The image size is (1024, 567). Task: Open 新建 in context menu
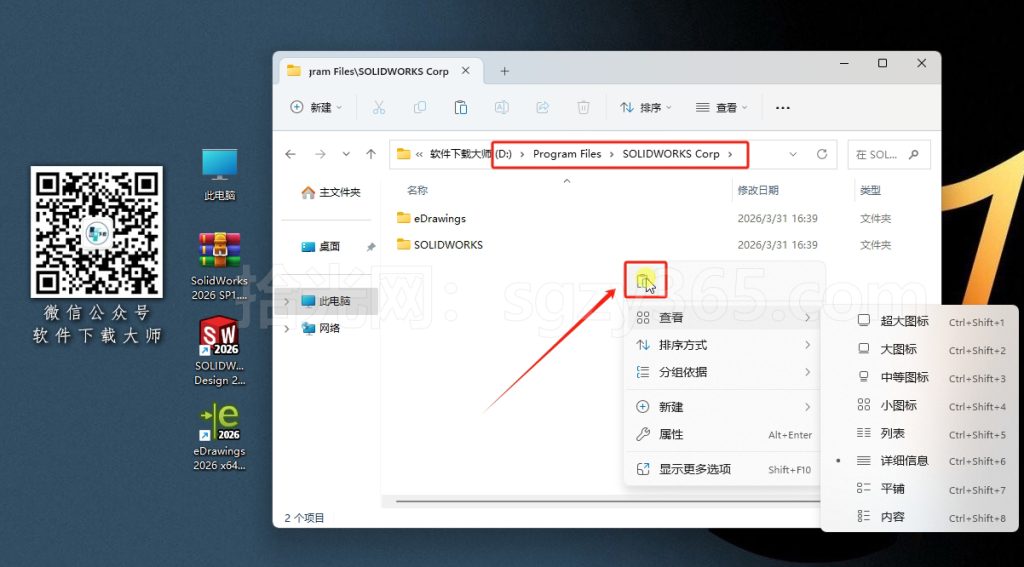pyautogui.click(x=724, y=407)
